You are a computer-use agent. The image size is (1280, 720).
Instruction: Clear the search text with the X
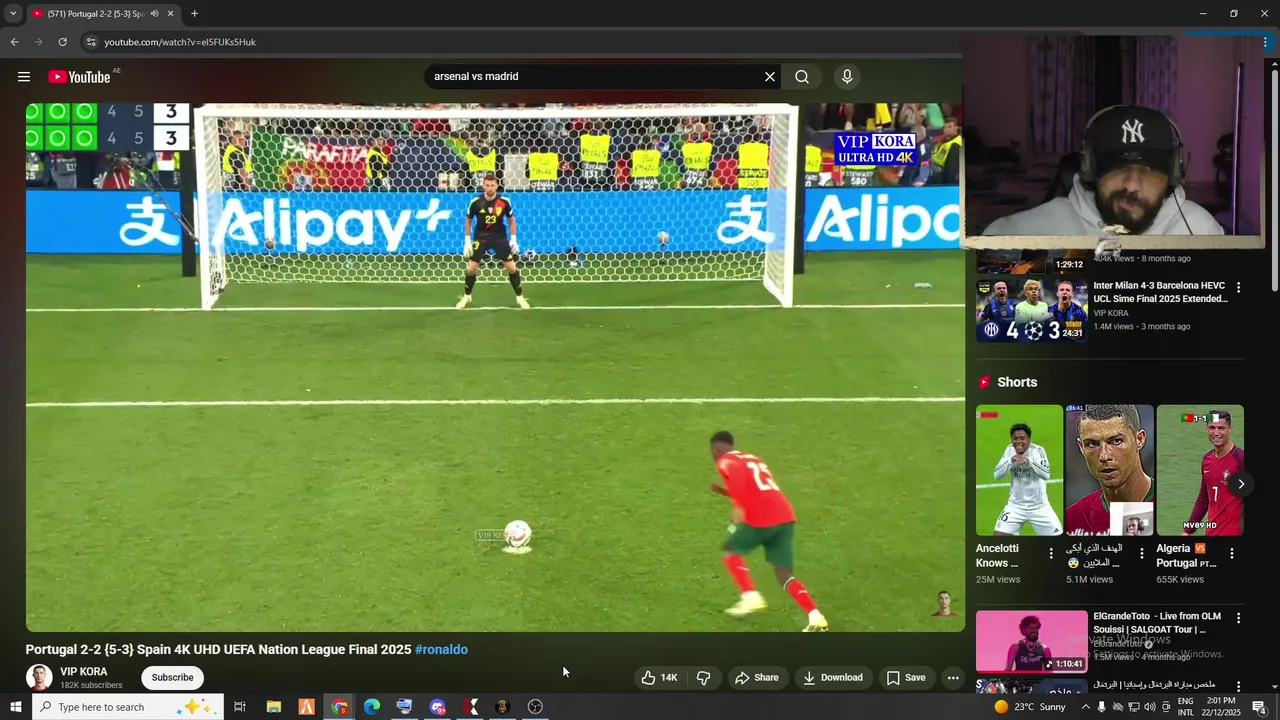(x=770, y=77)
